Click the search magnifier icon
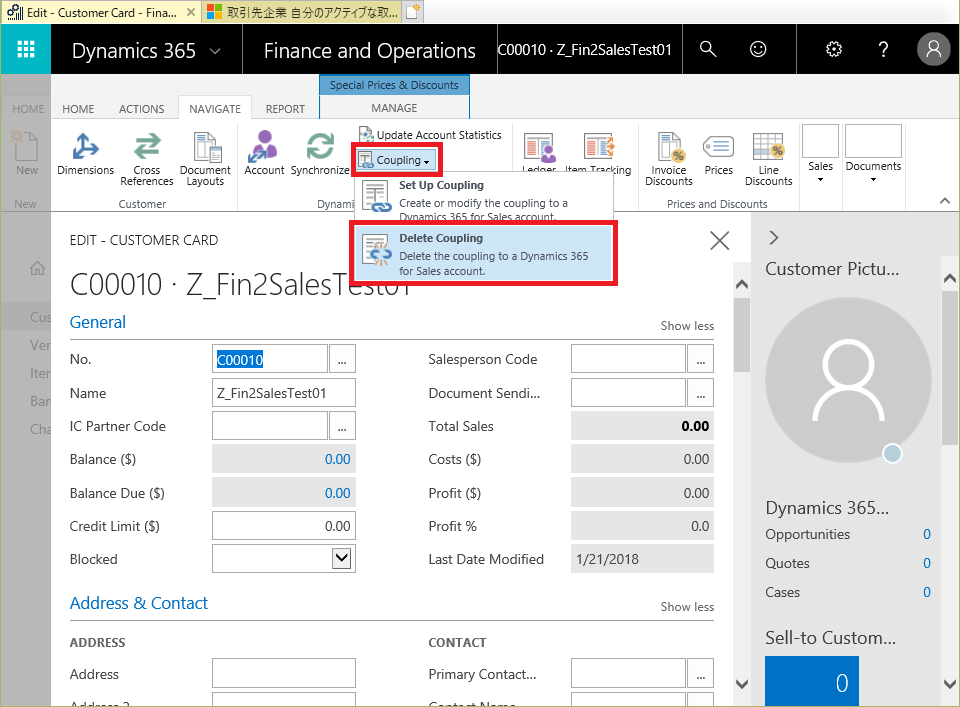This screenshot has height=707, width=960. click(x=708, y=49)
